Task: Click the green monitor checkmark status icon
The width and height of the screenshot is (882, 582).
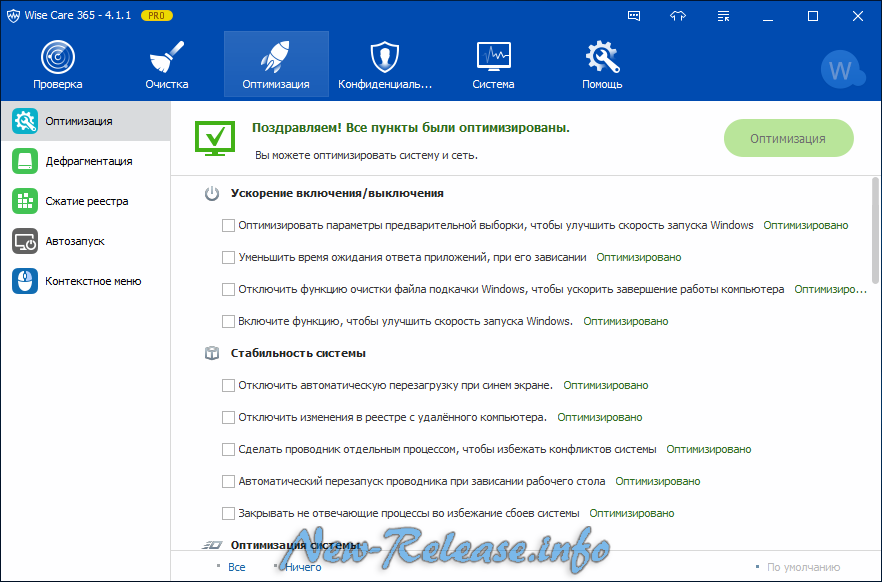Action: tap(215, 138)
